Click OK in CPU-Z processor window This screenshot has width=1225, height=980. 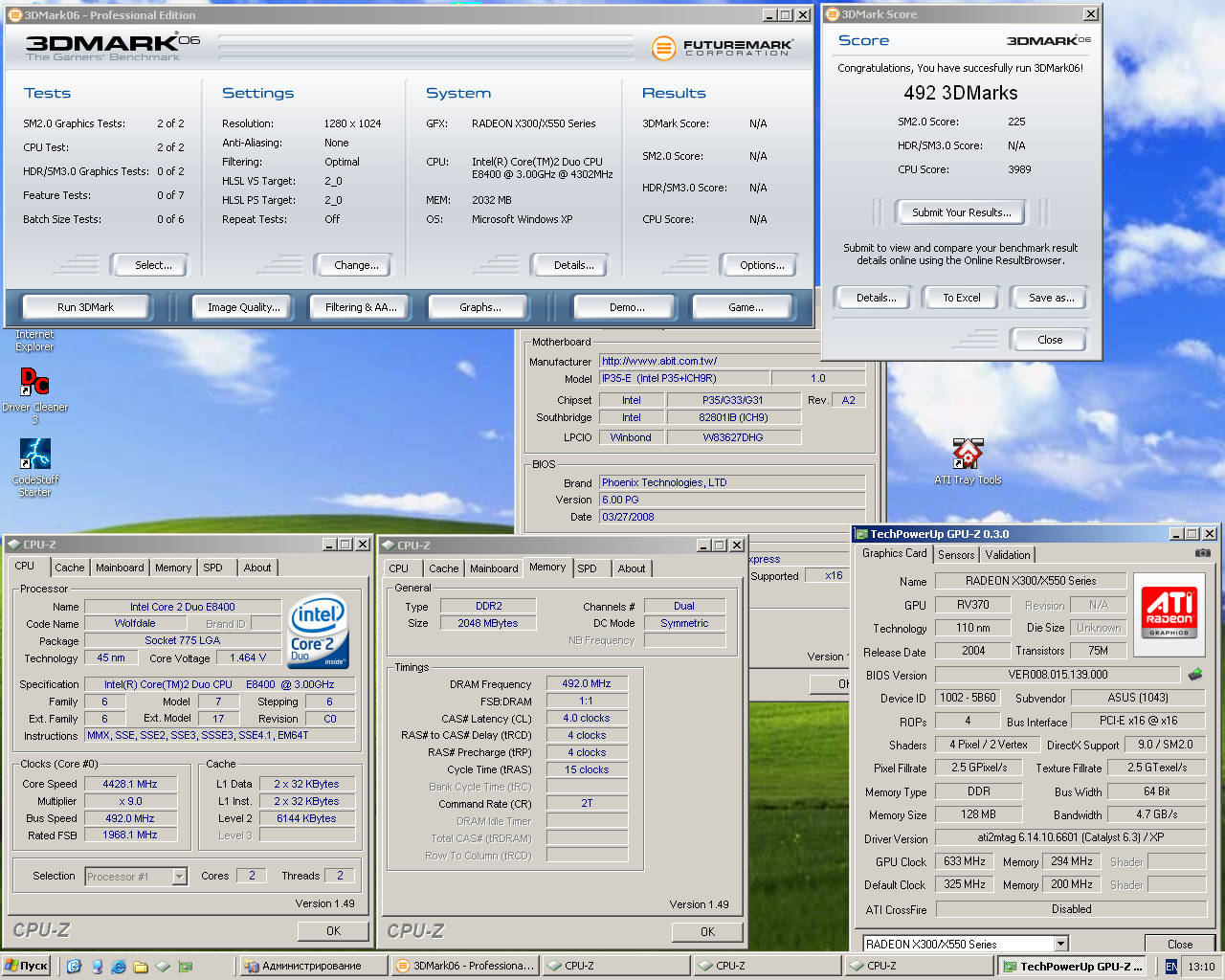tap(333, 930)
